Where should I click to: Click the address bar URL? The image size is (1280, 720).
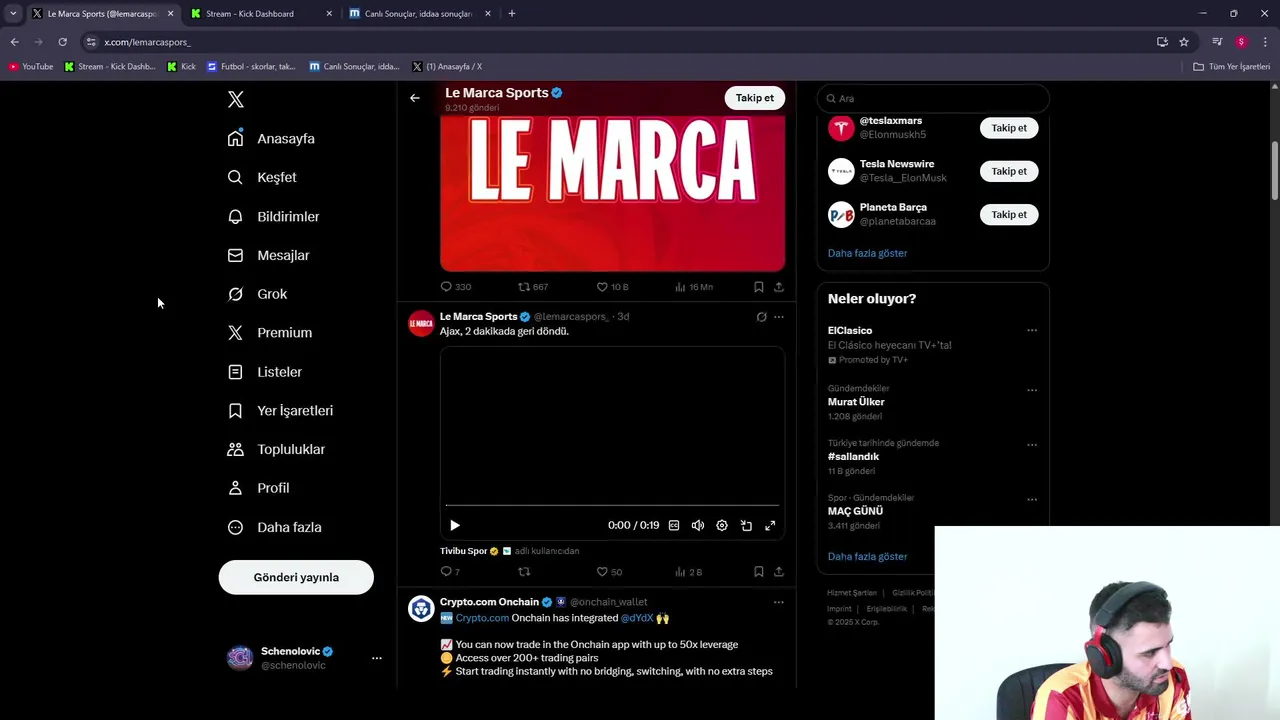click(147, 42)
